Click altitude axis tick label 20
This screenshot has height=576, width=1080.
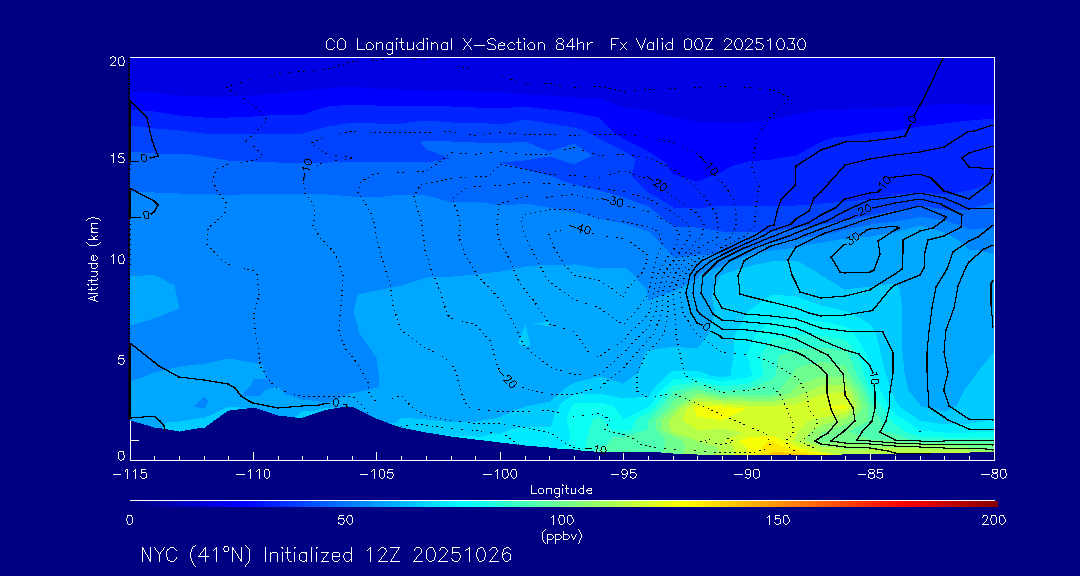(x=116, y=60)
